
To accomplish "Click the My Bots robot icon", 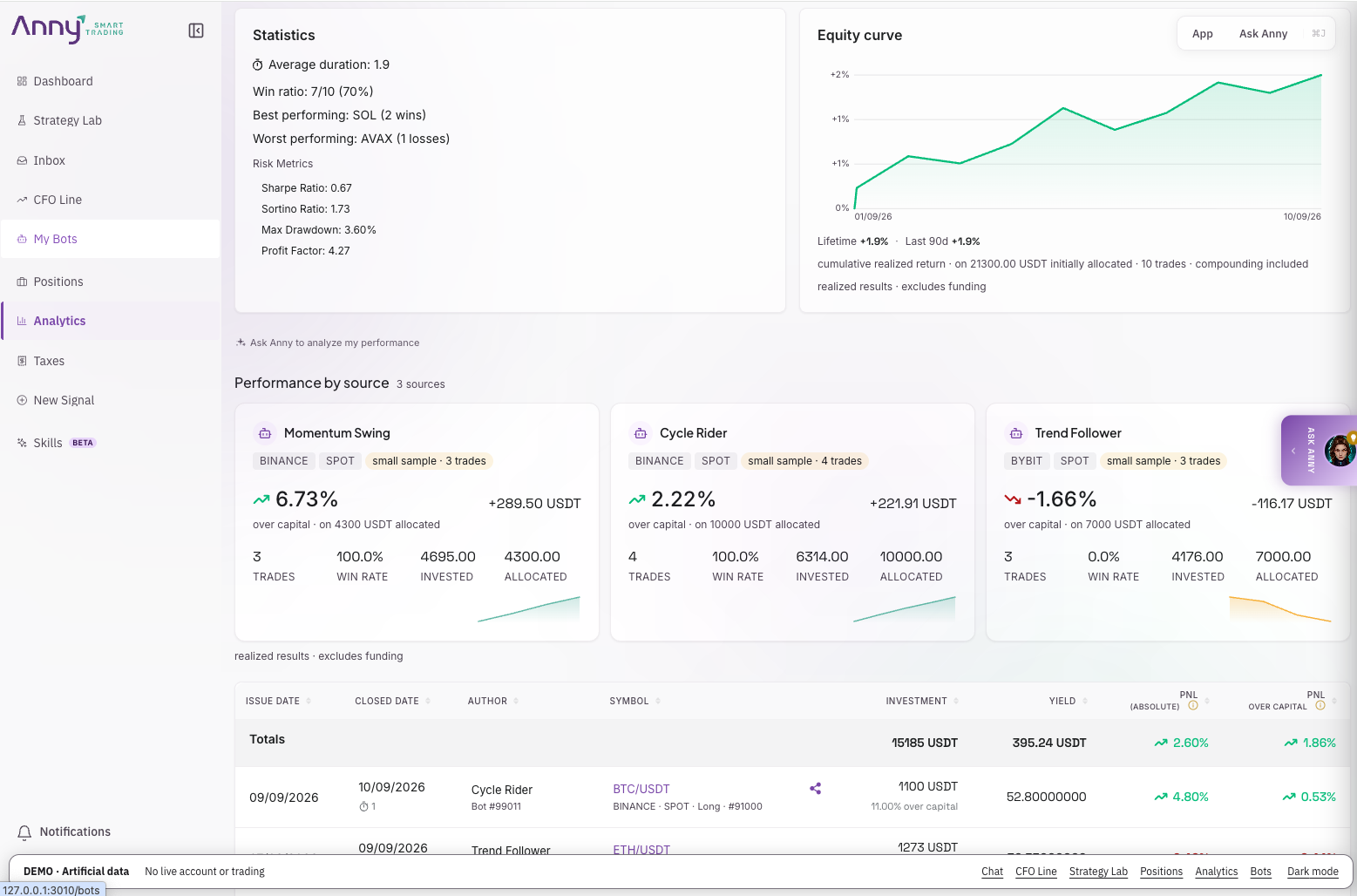I will (x=22, y=239).
